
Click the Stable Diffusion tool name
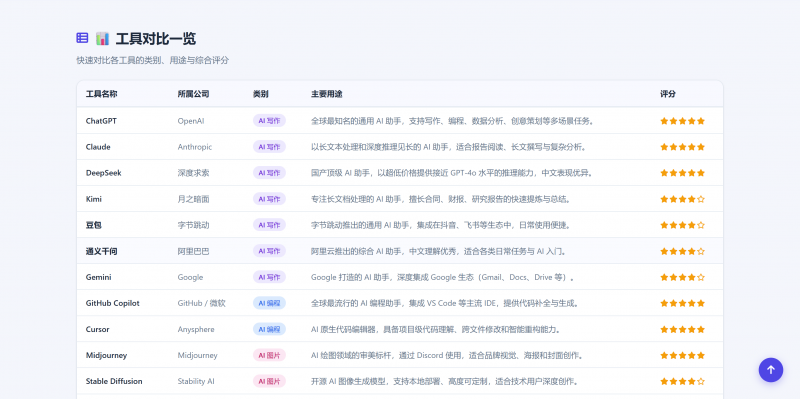click(114, 381)
